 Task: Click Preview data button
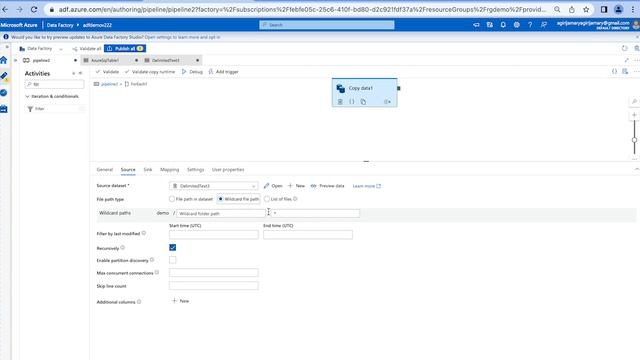click(327, 186)
